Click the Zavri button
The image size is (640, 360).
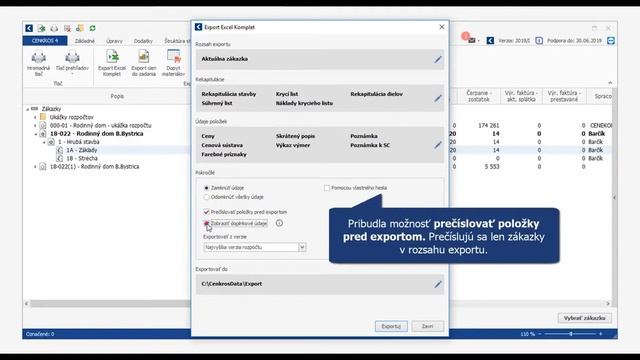point(427,326)
